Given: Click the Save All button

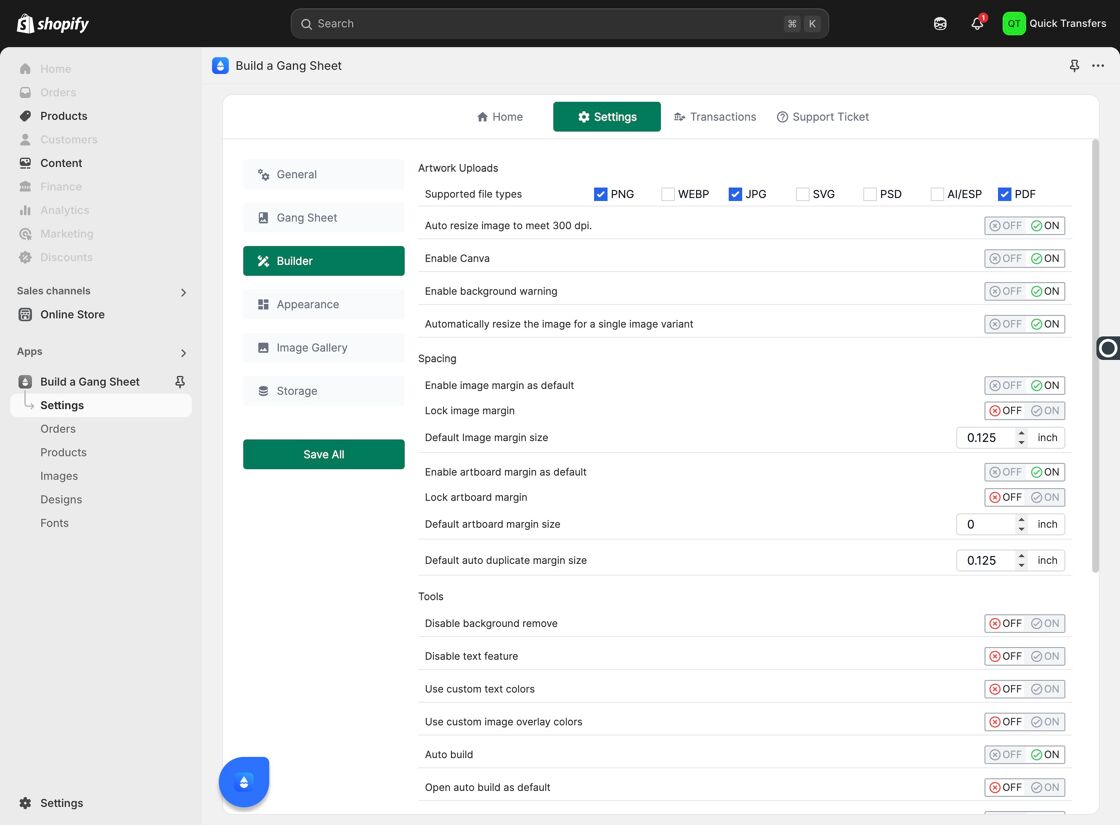Looking at the screenshot, I should point(324,454).
